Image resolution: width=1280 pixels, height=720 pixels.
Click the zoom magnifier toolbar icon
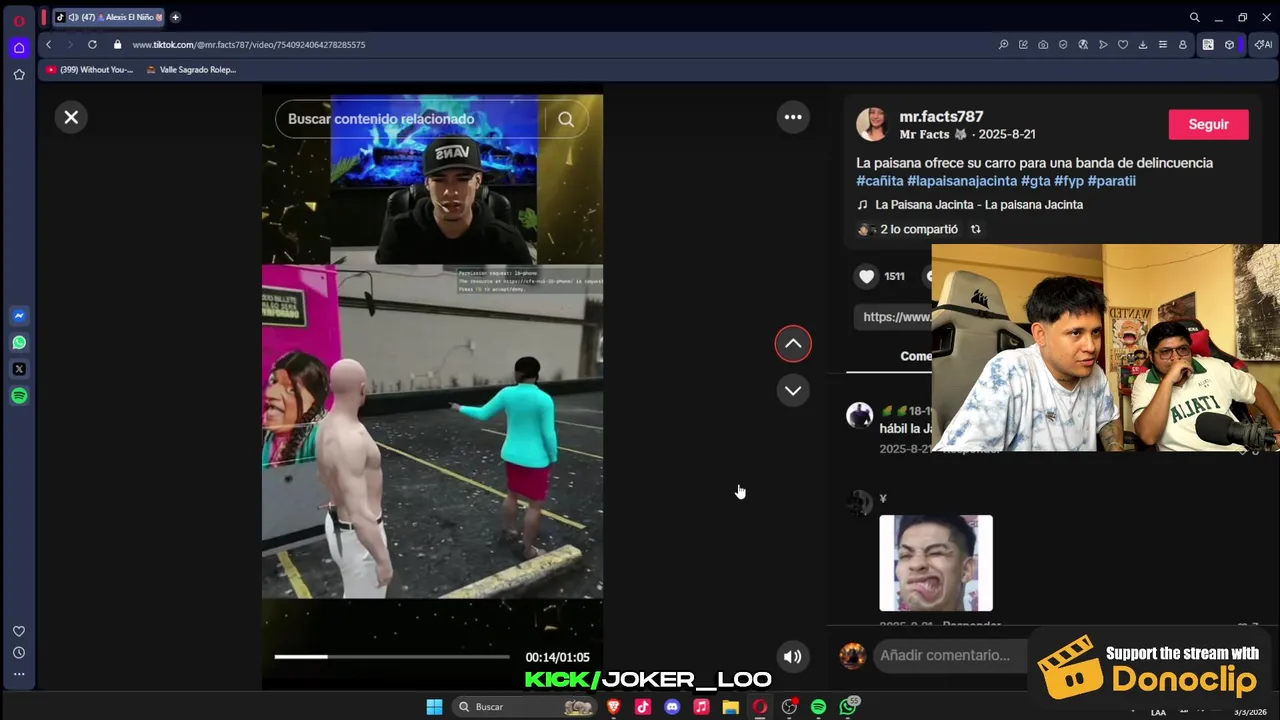click(1003, 45)
